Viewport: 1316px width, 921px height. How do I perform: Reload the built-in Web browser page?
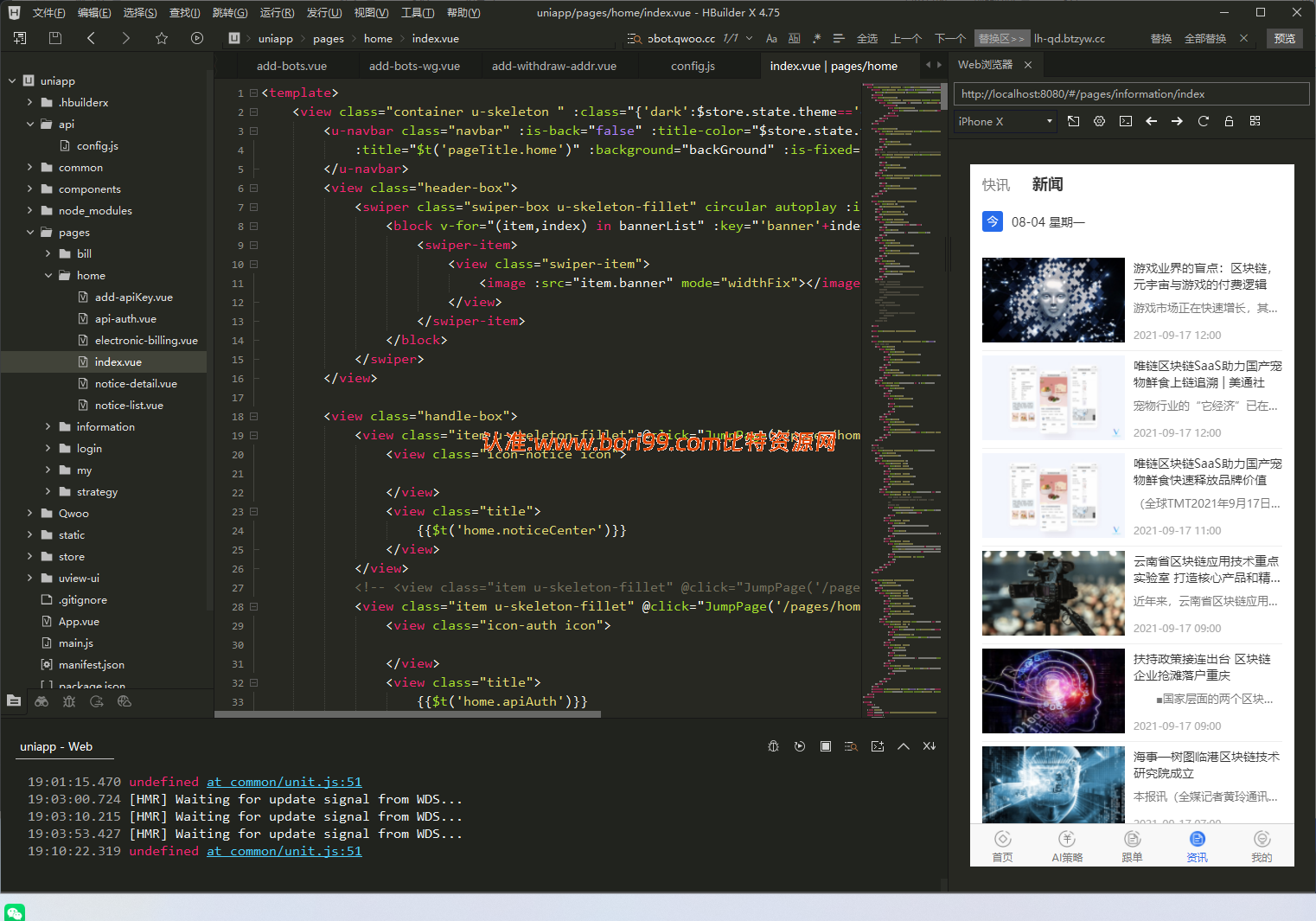pyautogui.click(x=1203, y=122)
